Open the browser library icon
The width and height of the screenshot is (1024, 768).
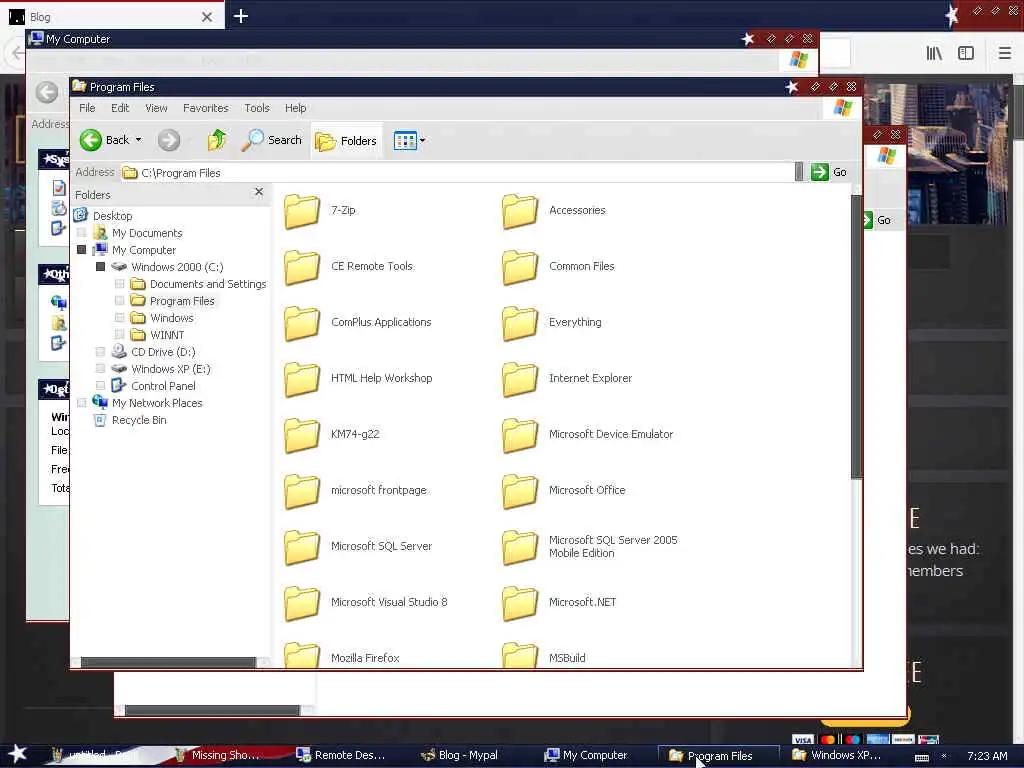pyautogui.click(x=934, y=53)
